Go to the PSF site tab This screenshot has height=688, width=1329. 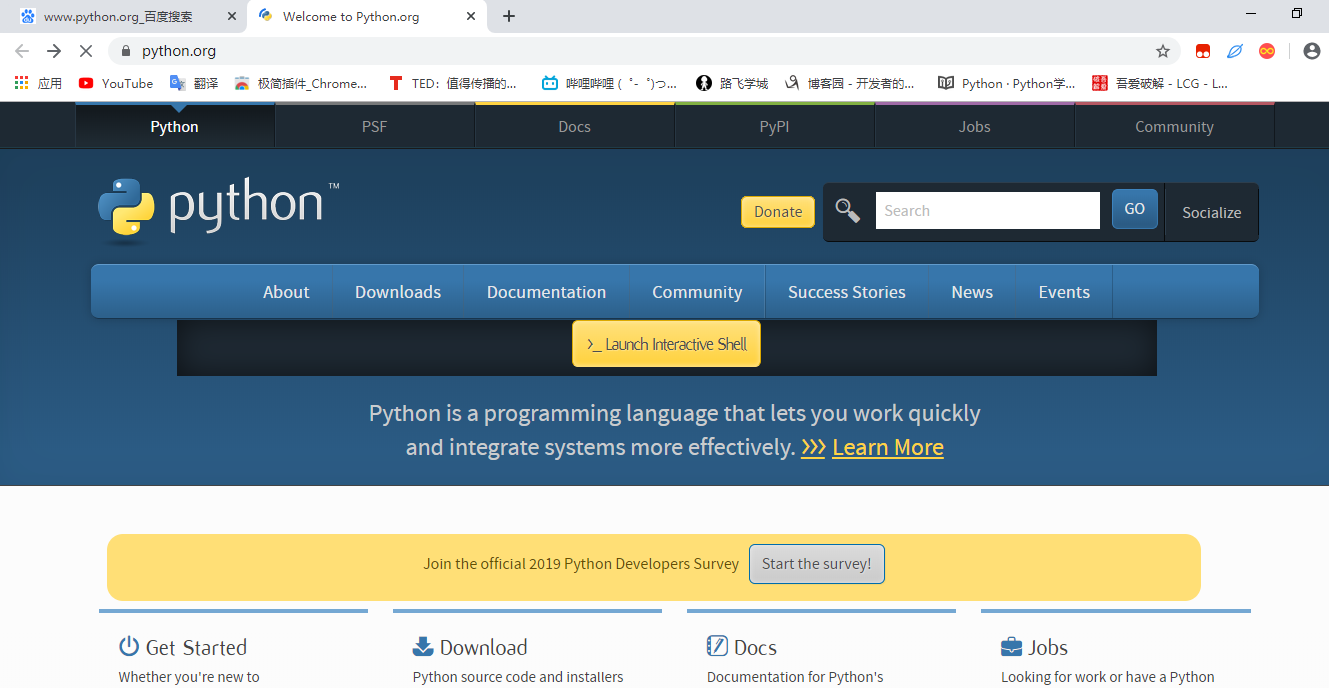[375, 127]
